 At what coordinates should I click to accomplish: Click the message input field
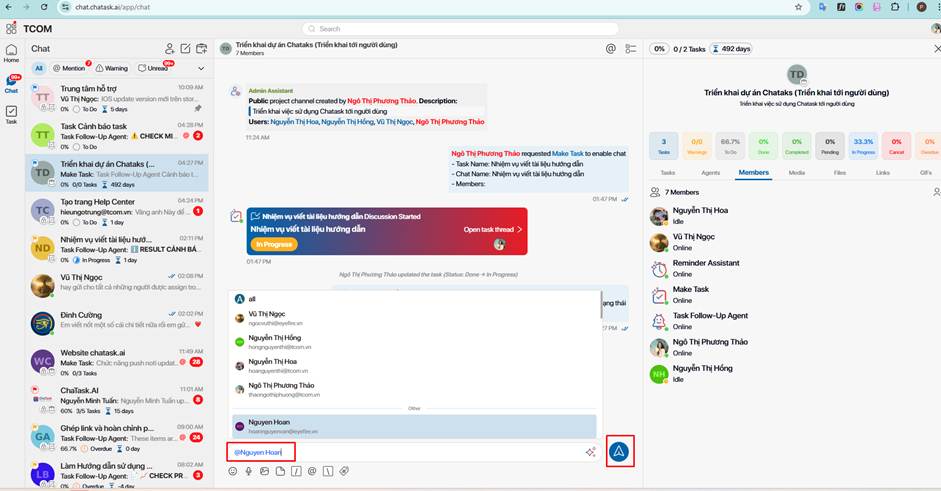414,452
